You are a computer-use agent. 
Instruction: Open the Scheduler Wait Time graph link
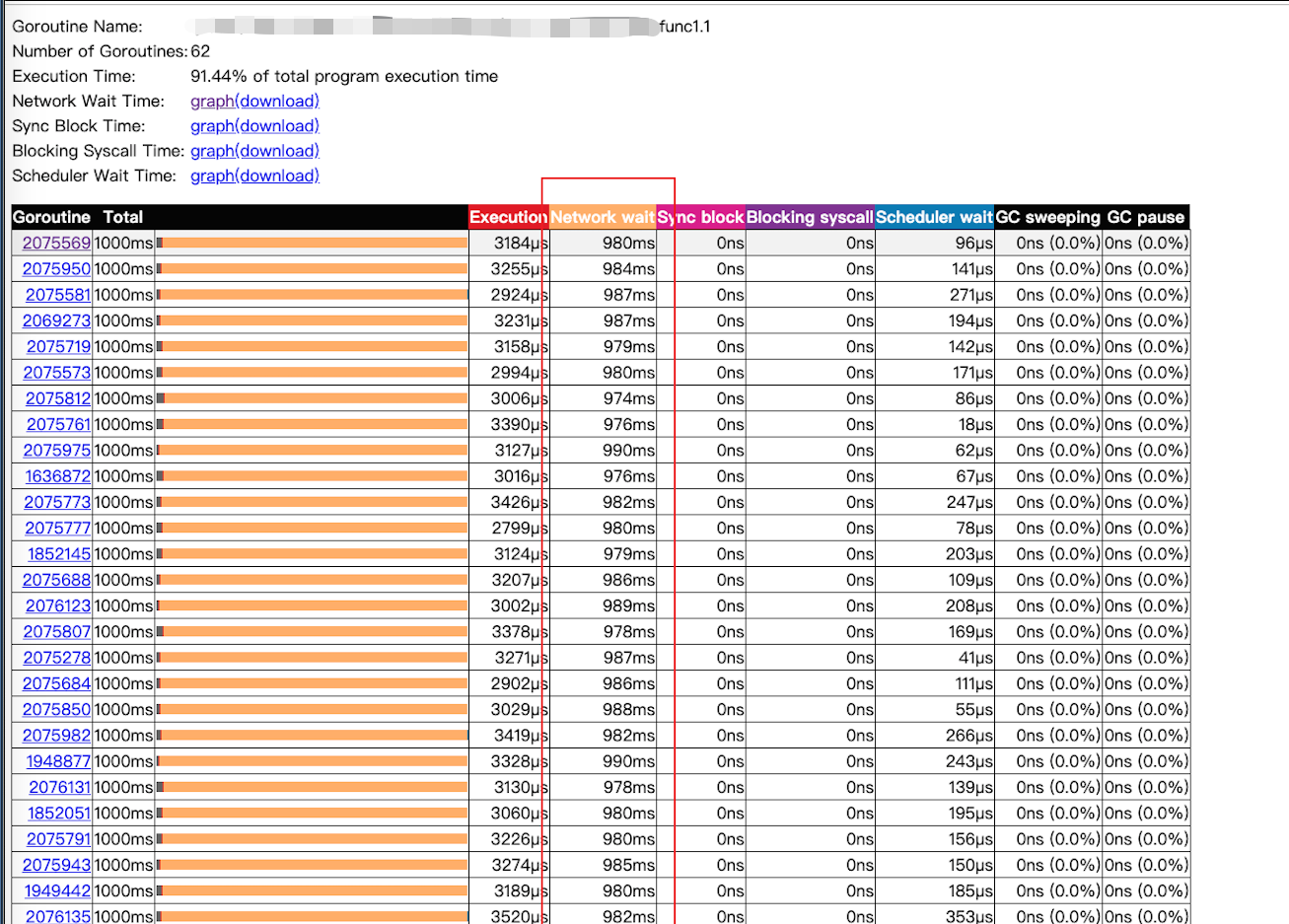212,176
